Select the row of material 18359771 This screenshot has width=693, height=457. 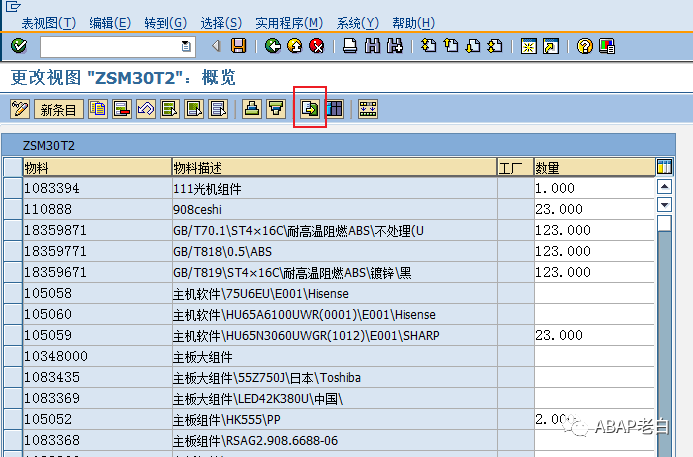pos(13,251)
